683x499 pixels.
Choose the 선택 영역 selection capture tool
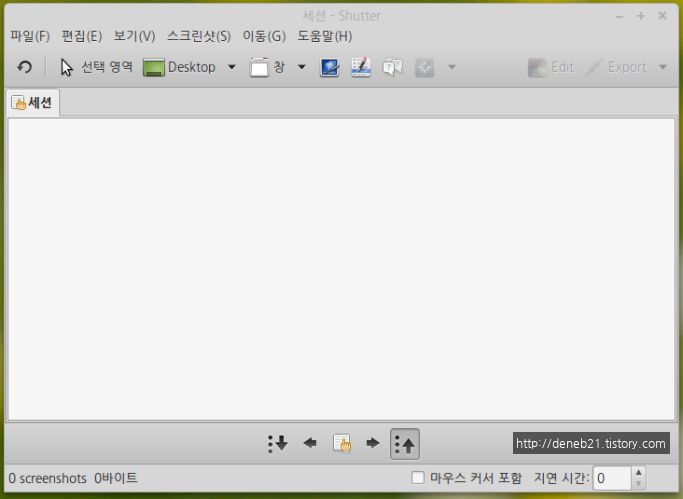coord(96,67)
